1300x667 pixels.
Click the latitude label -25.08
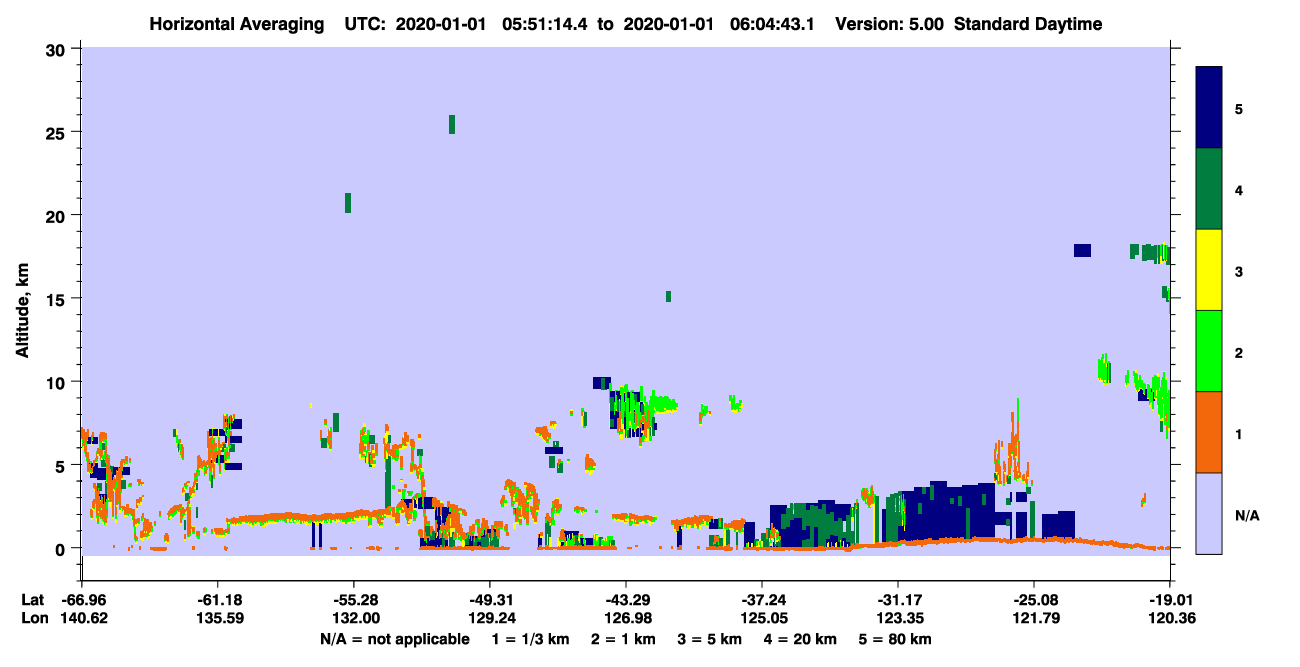[x=1034, y=600]
